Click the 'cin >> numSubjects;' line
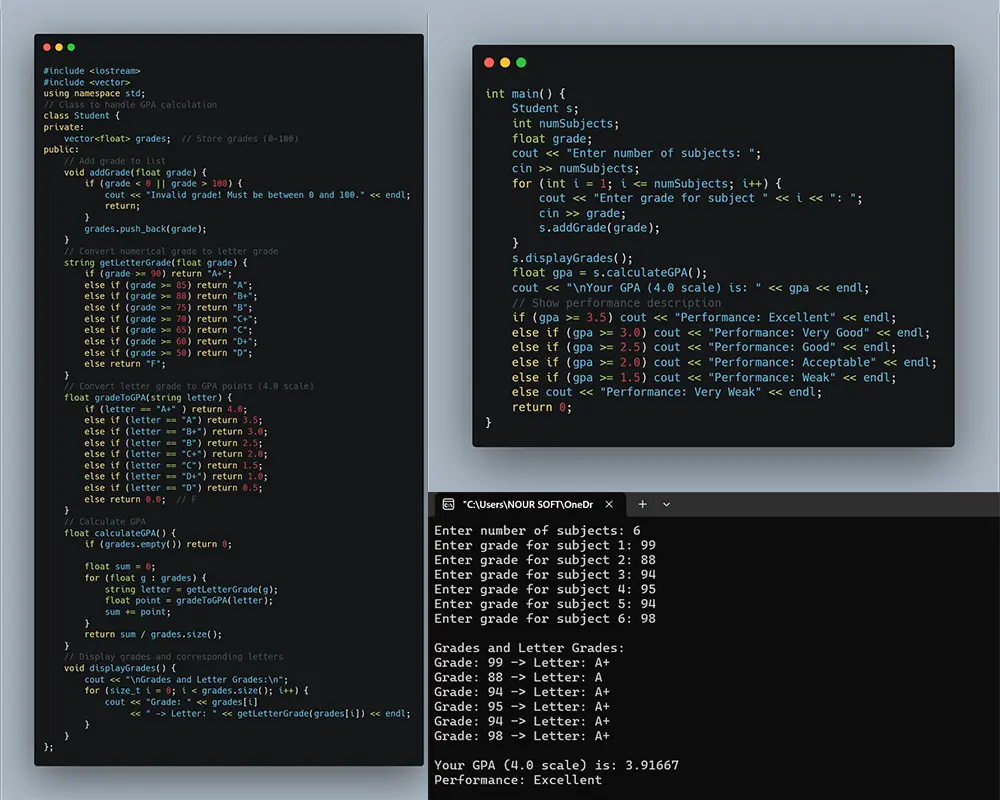This screenshot has height=800, width=1000. click(x=575, y=168)
